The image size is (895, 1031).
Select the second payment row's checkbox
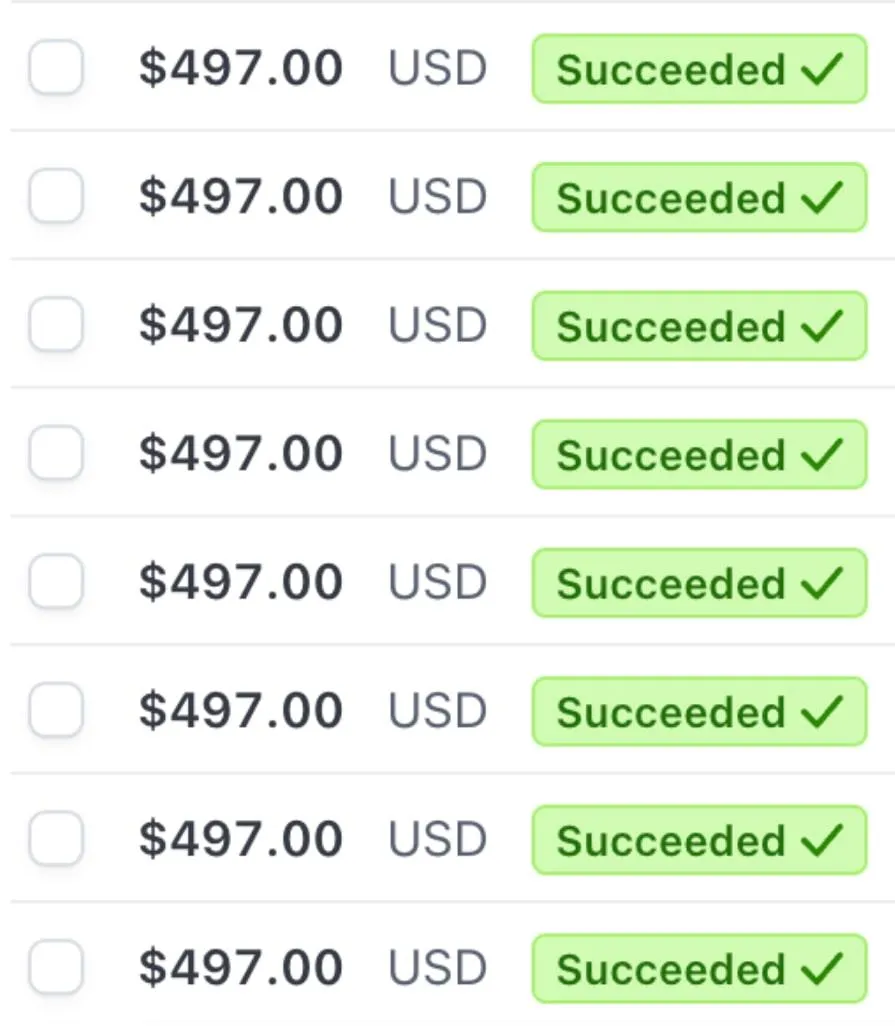point(56,195)
